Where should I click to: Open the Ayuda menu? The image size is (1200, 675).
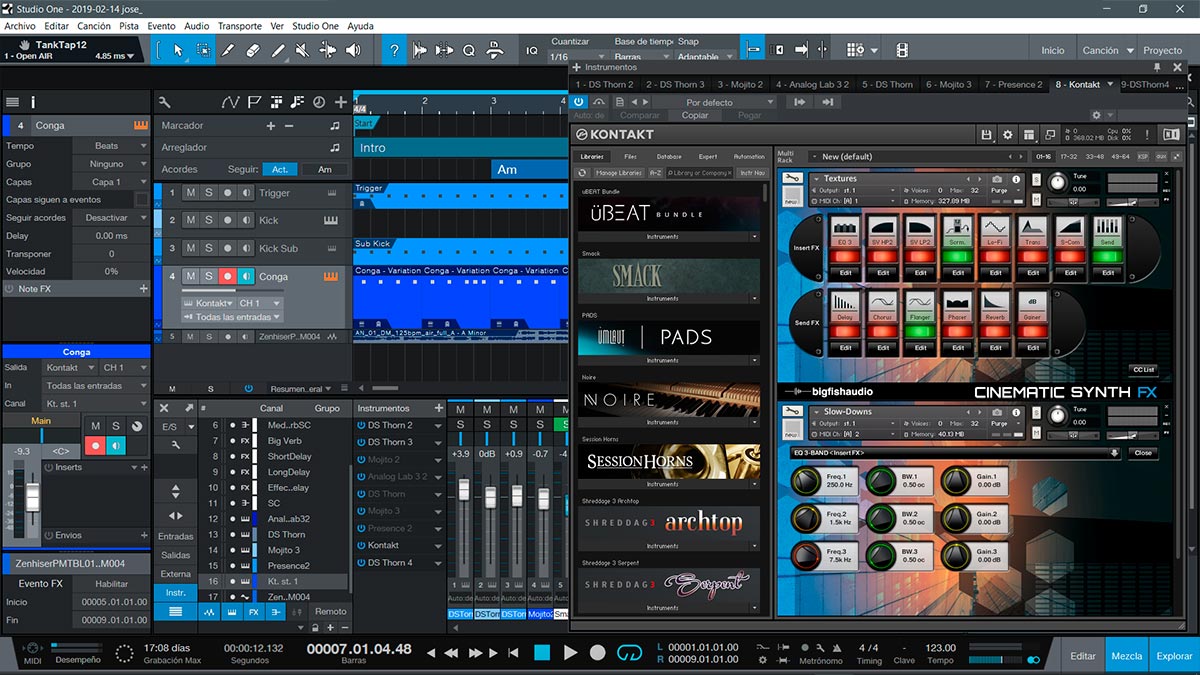360,26
